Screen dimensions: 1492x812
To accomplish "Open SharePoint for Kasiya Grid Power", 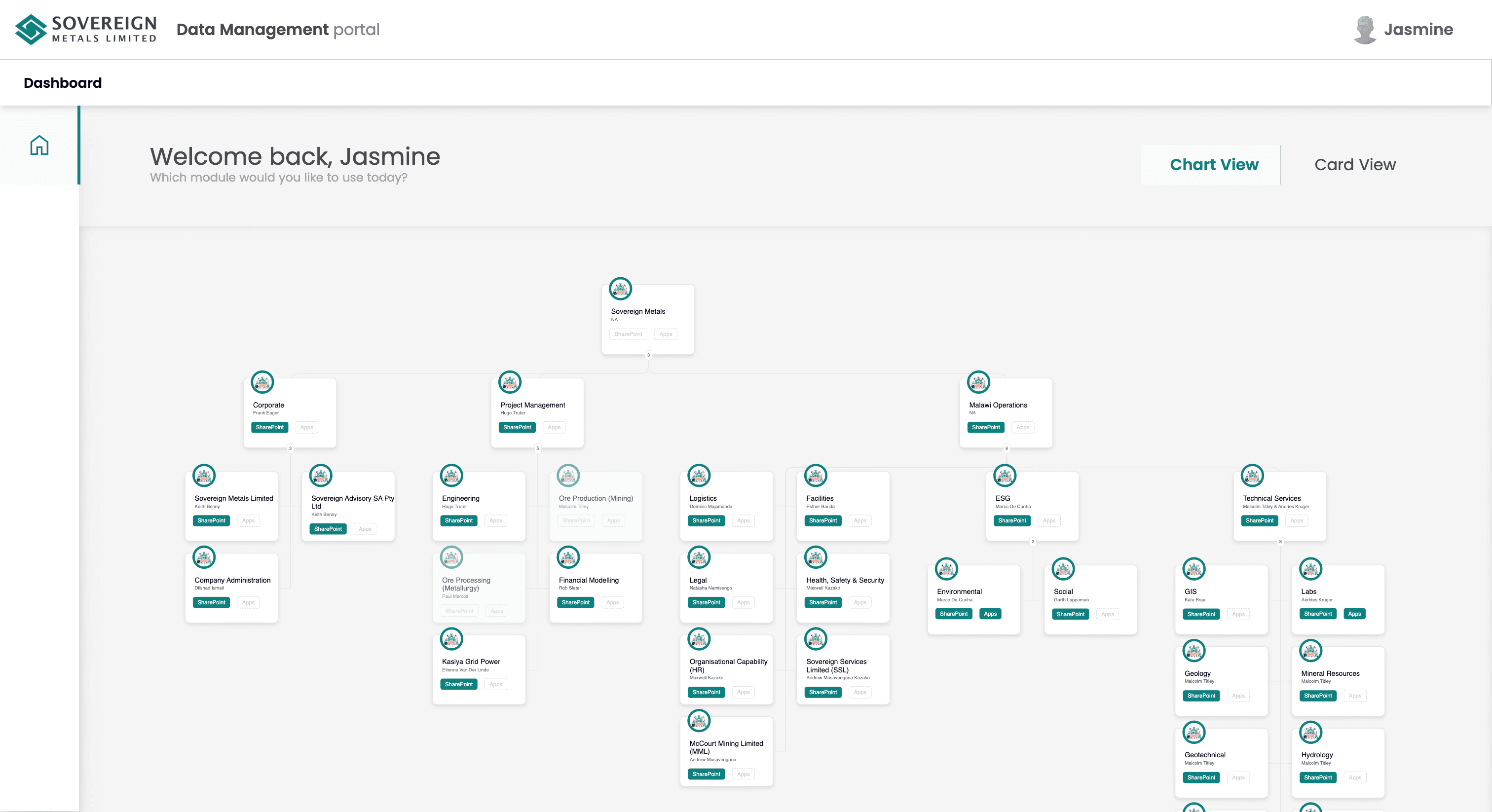I will (459, 684).
